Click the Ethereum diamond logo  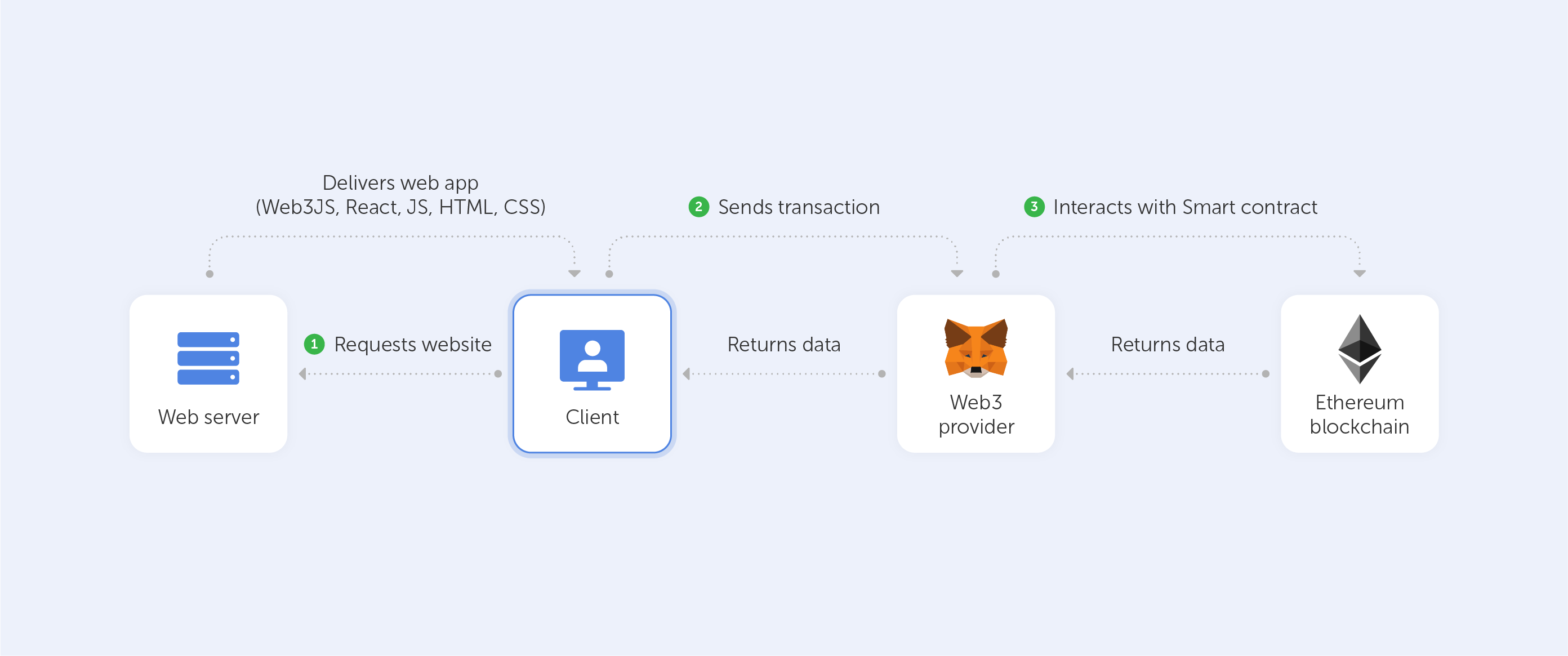[x=1359, y=349]
